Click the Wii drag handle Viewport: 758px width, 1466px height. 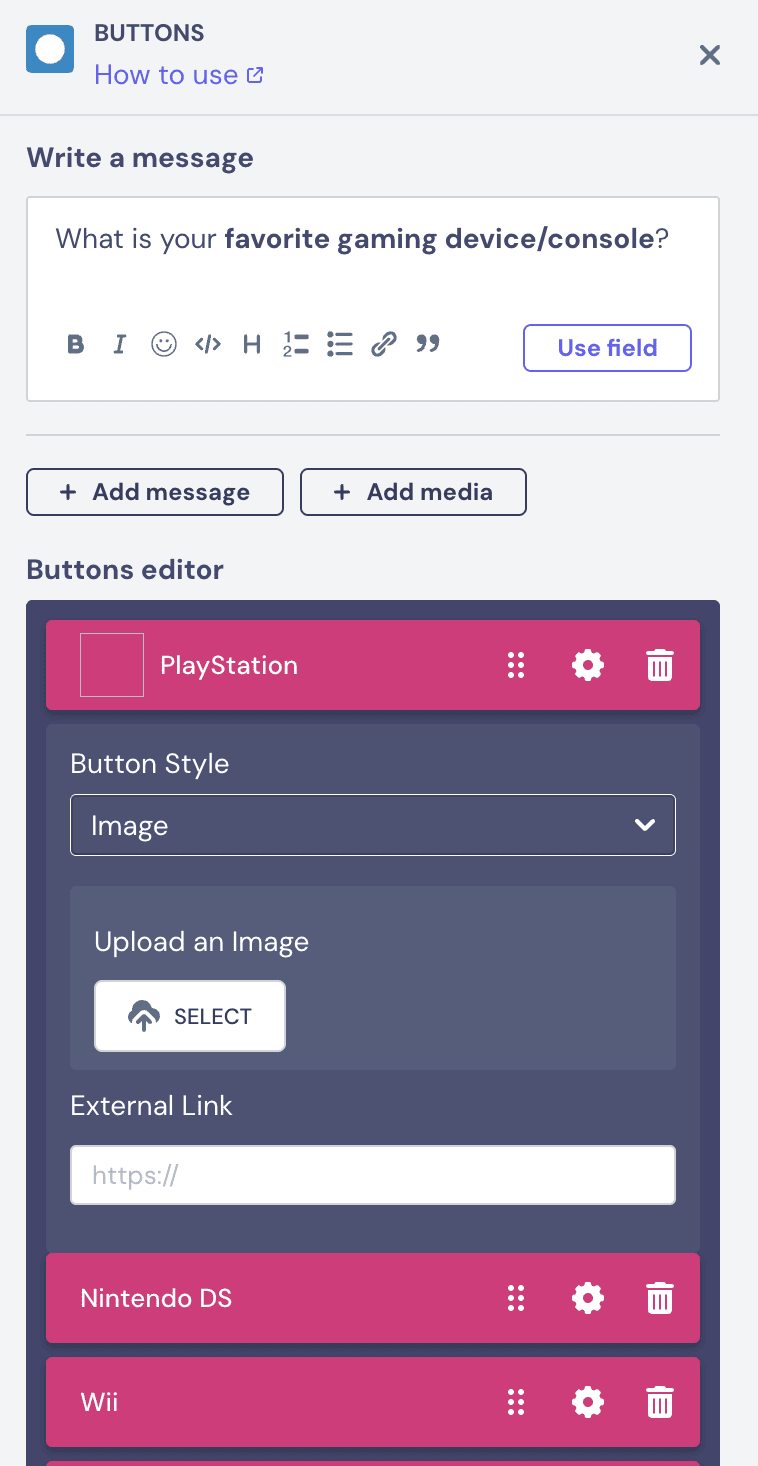click(516, 1402)
